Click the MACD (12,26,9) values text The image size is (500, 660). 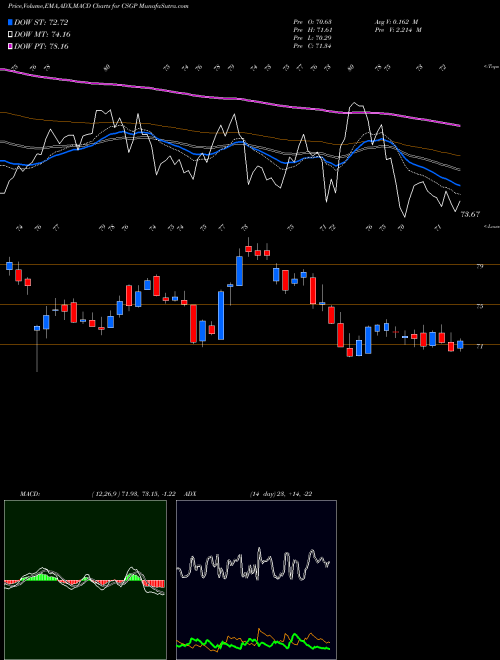point(133,494)
